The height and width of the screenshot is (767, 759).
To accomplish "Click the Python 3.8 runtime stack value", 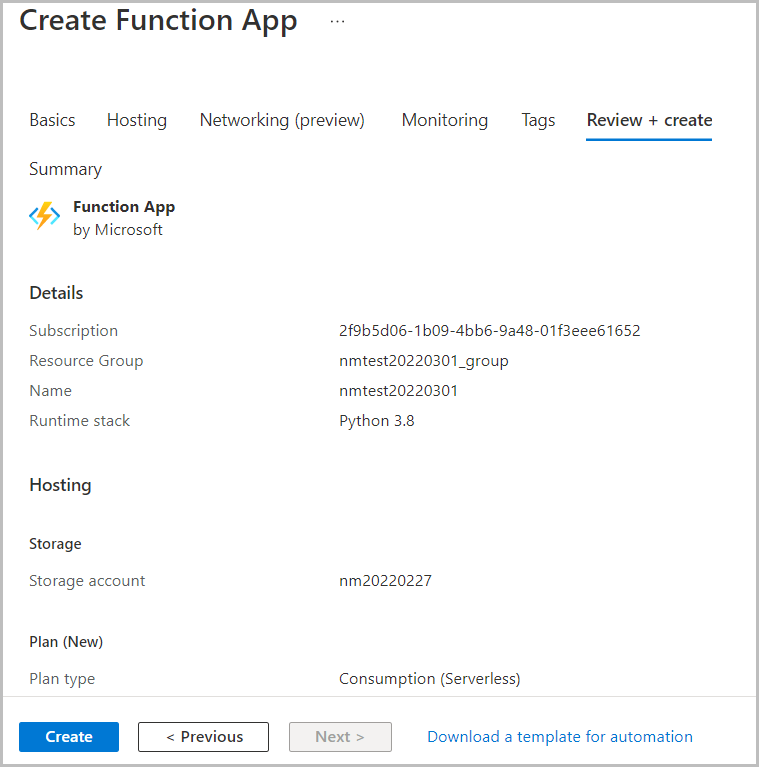I will pos(376,421).
